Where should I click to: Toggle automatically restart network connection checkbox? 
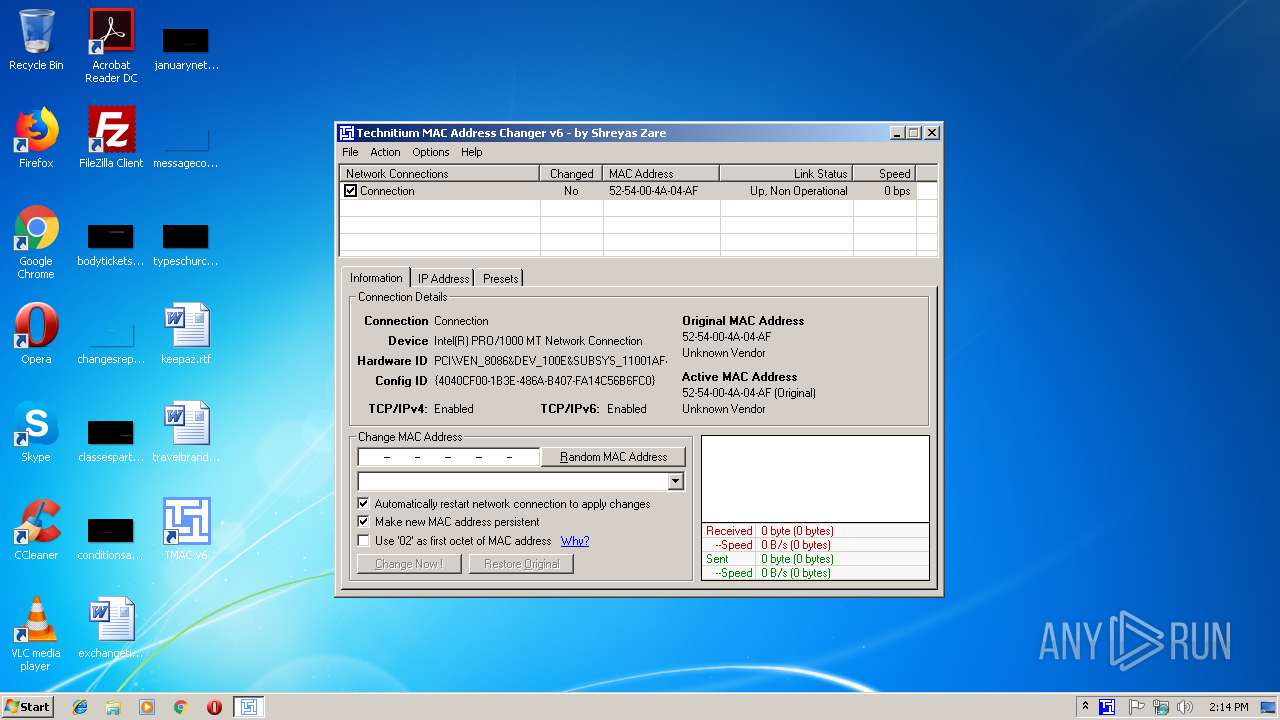pos(363,504)
